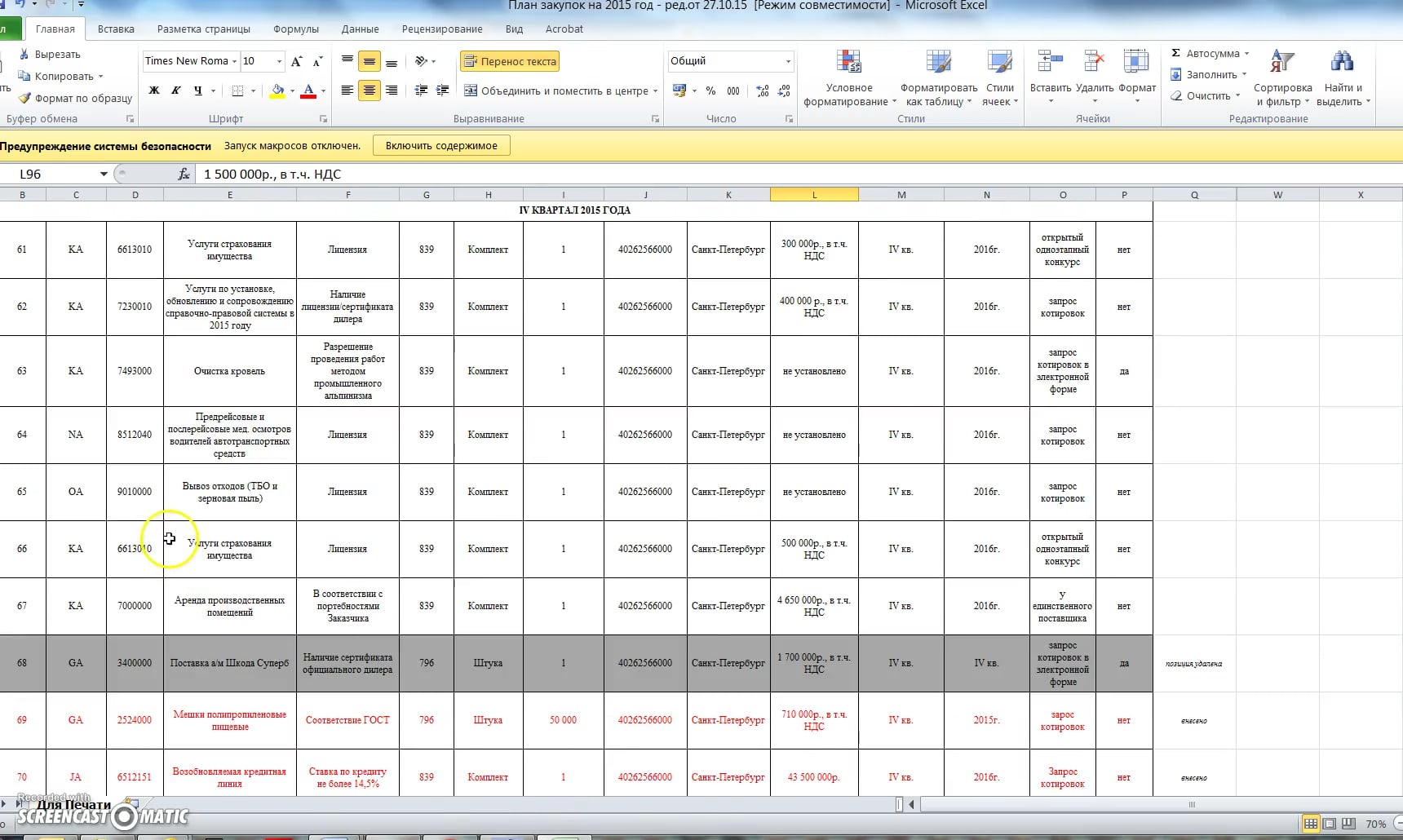
Task: Open Conditional Formatting (Условное форматирование)
Action: coord(849,78)
